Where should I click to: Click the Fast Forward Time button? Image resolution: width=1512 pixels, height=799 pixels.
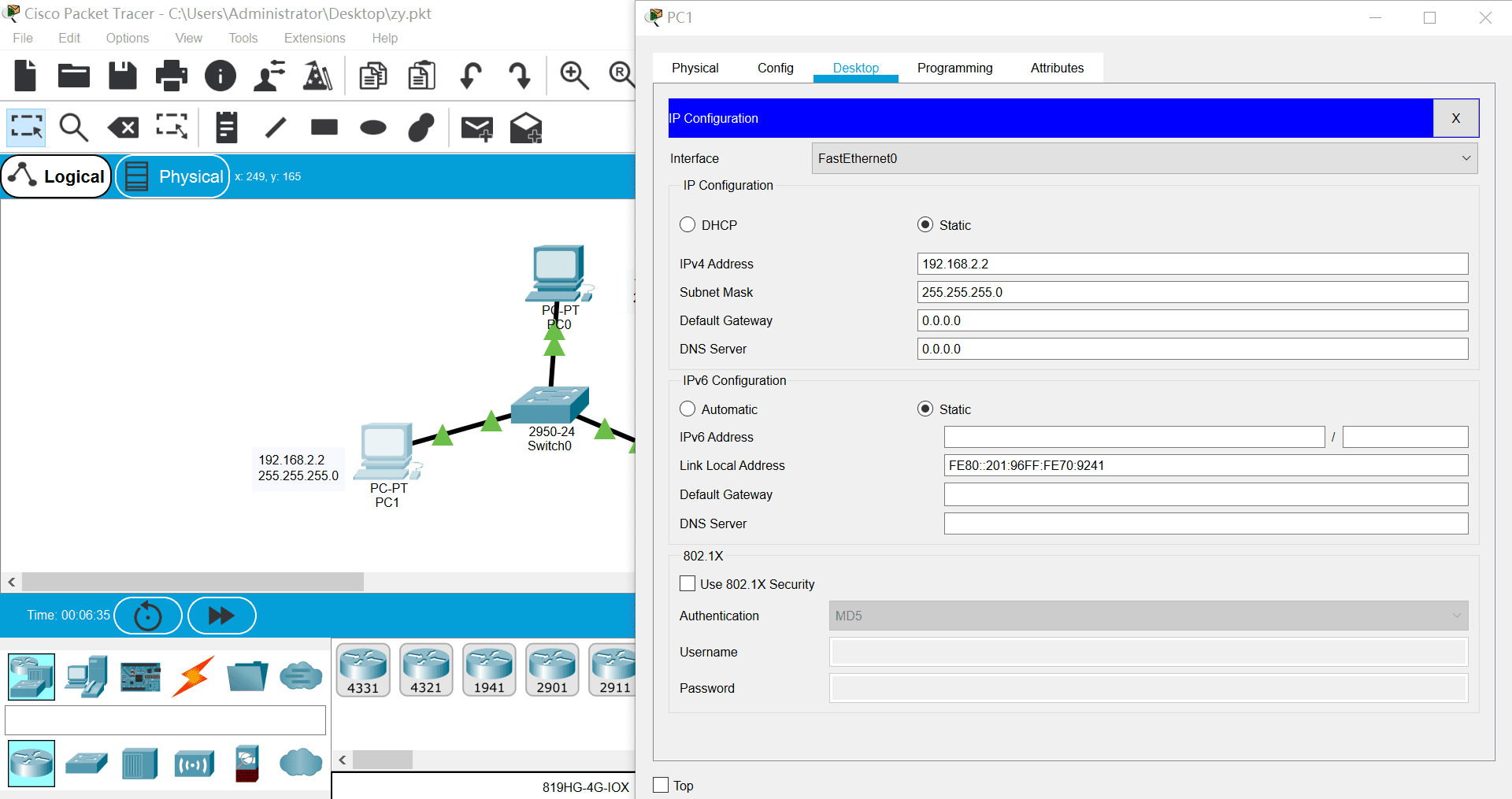tap(221, 616)
